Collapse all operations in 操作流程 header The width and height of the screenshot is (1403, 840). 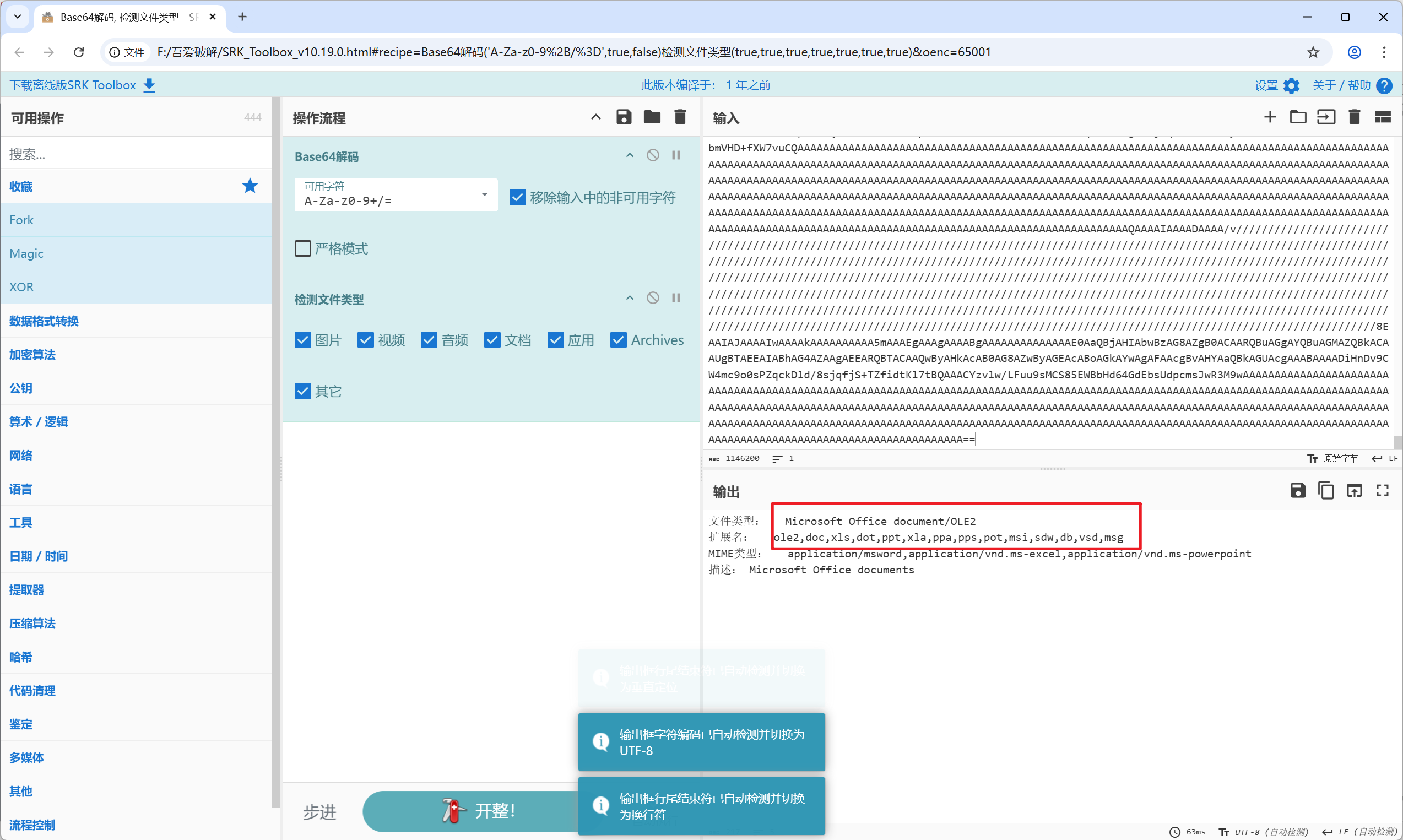(595, 117)
